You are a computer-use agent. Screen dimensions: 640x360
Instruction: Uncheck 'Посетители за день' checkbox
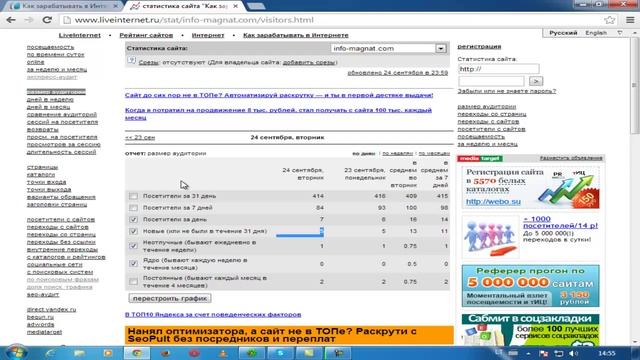(x=133, y=220)
